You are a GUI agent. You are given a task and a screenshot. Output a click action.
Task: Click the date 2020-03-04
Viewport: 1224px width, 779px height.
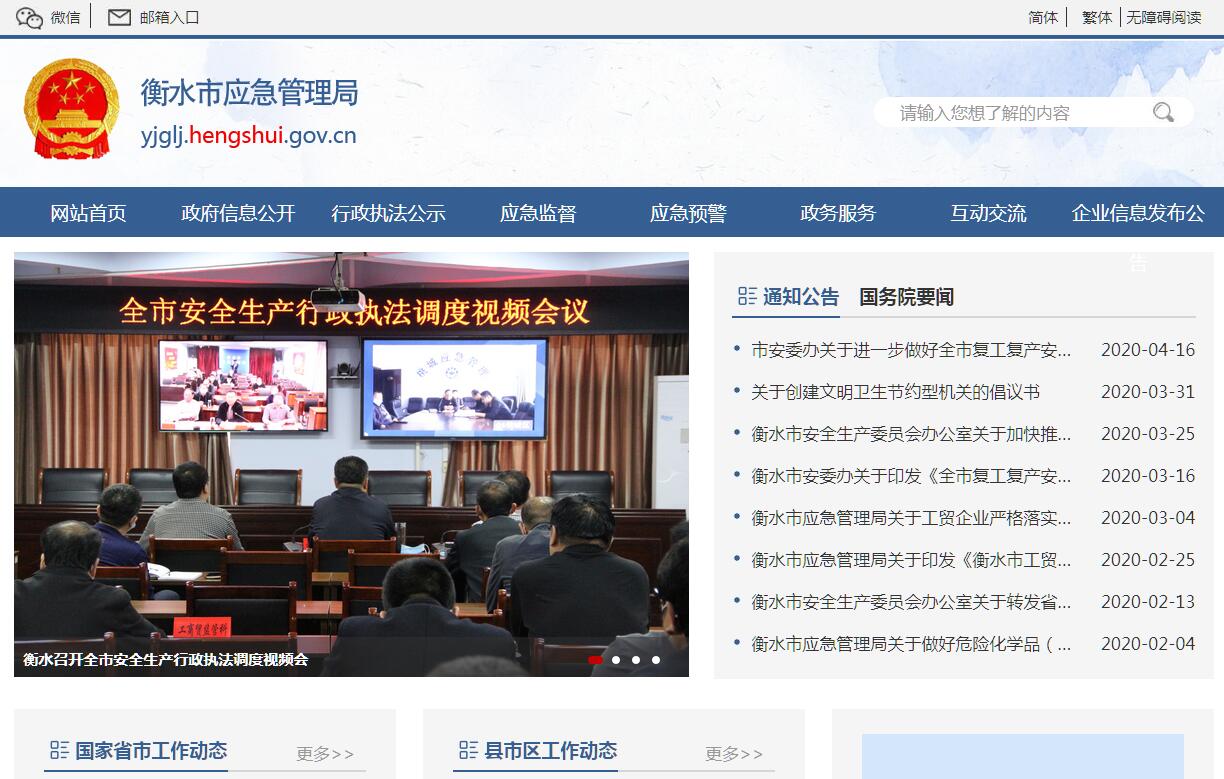[x=1148, y=518]
